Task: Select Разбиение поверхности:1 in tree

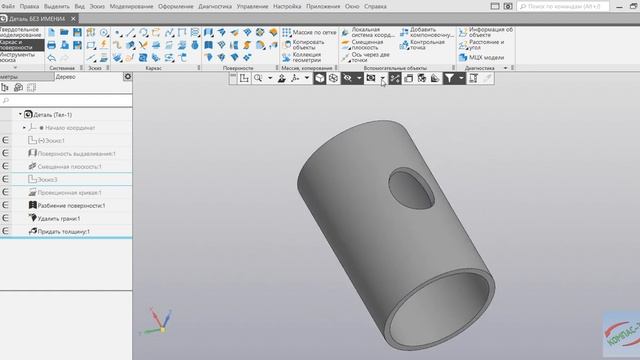Action: [67, 206]
